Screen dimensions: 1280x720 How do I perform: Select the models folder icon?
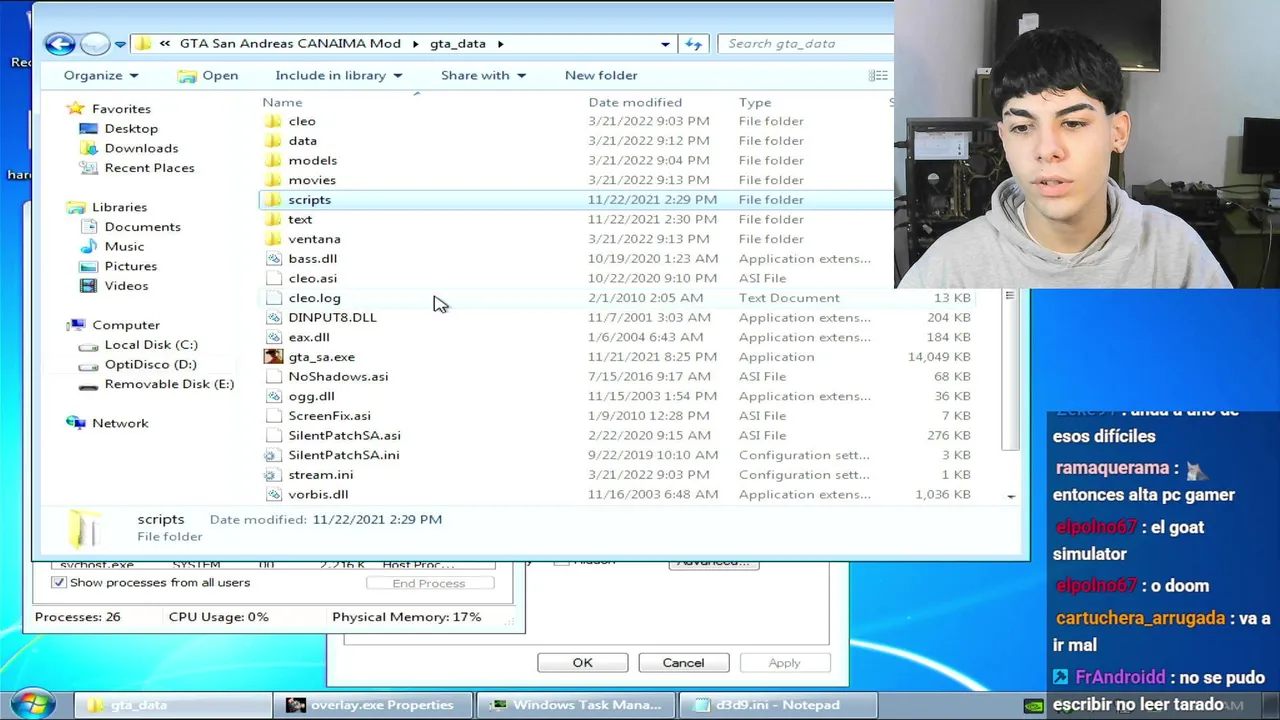274,160
